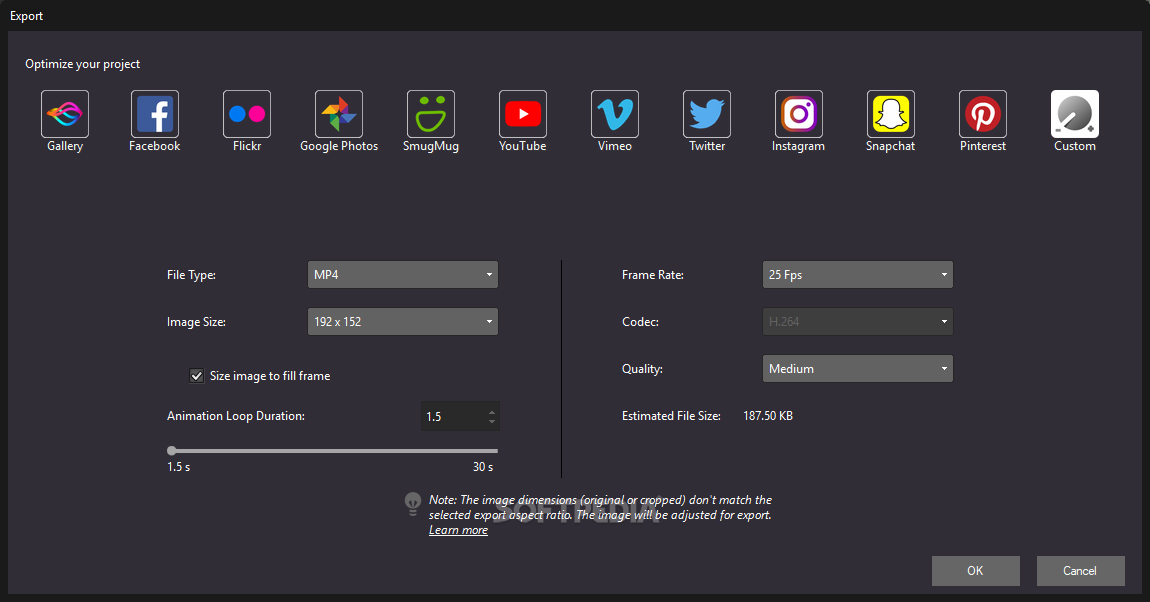Change the Quality dropdown from Medium
This screenshot has height=602, width=1150.
click(857, 369)
